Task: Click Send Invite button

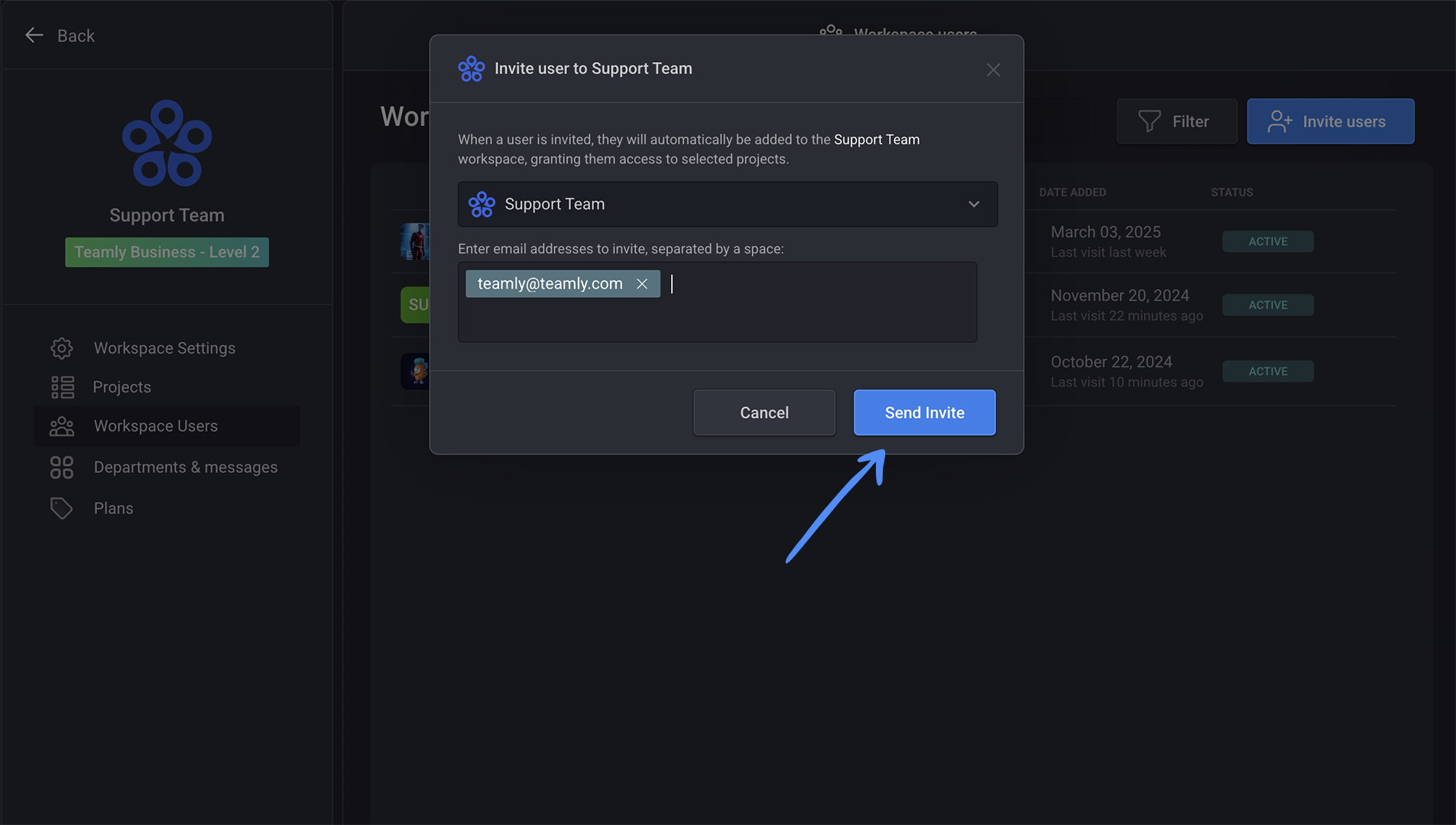Action: click(x=924, y=412)
